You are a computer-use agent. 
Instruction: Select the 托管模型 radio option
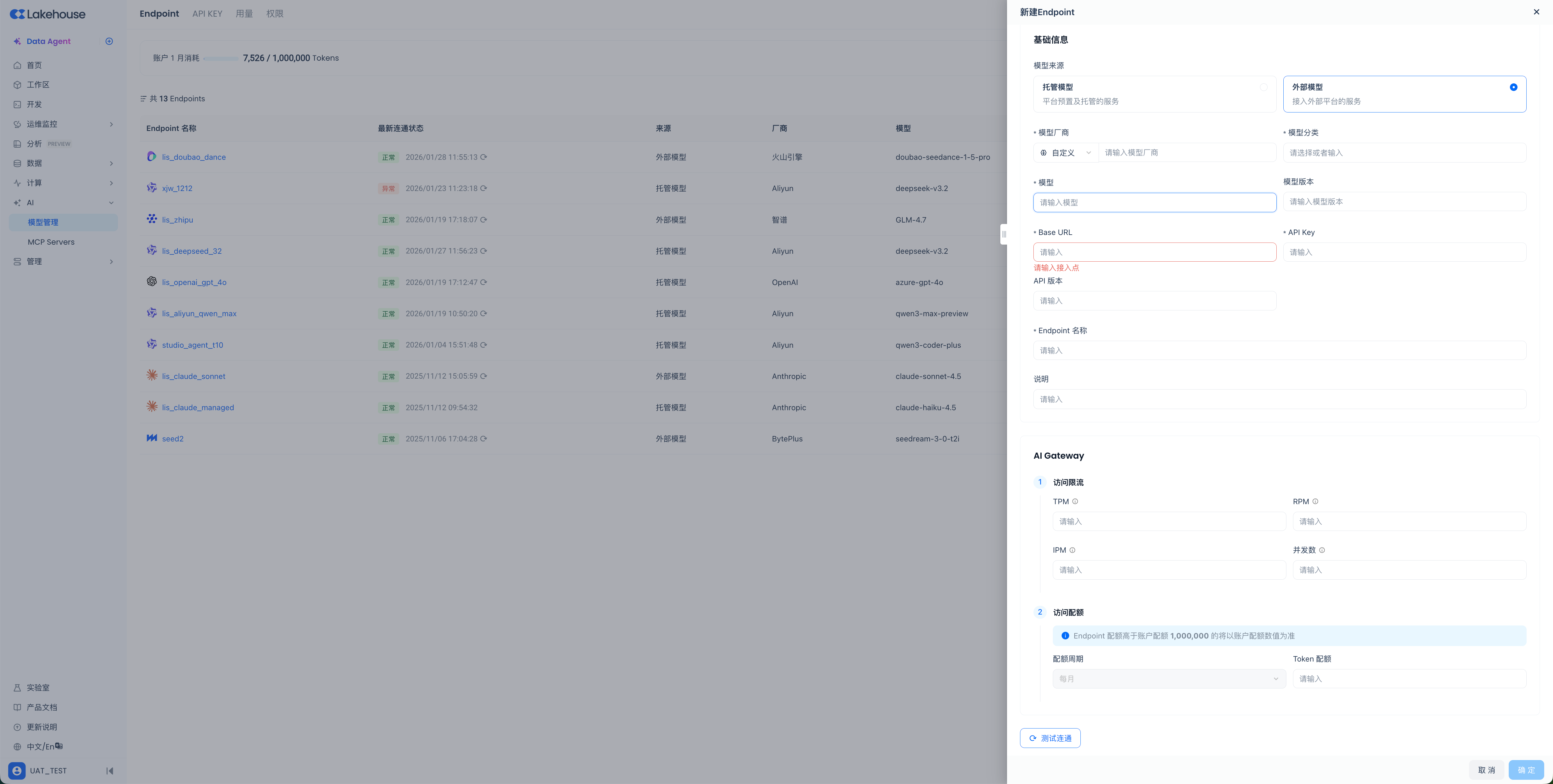1263,87
